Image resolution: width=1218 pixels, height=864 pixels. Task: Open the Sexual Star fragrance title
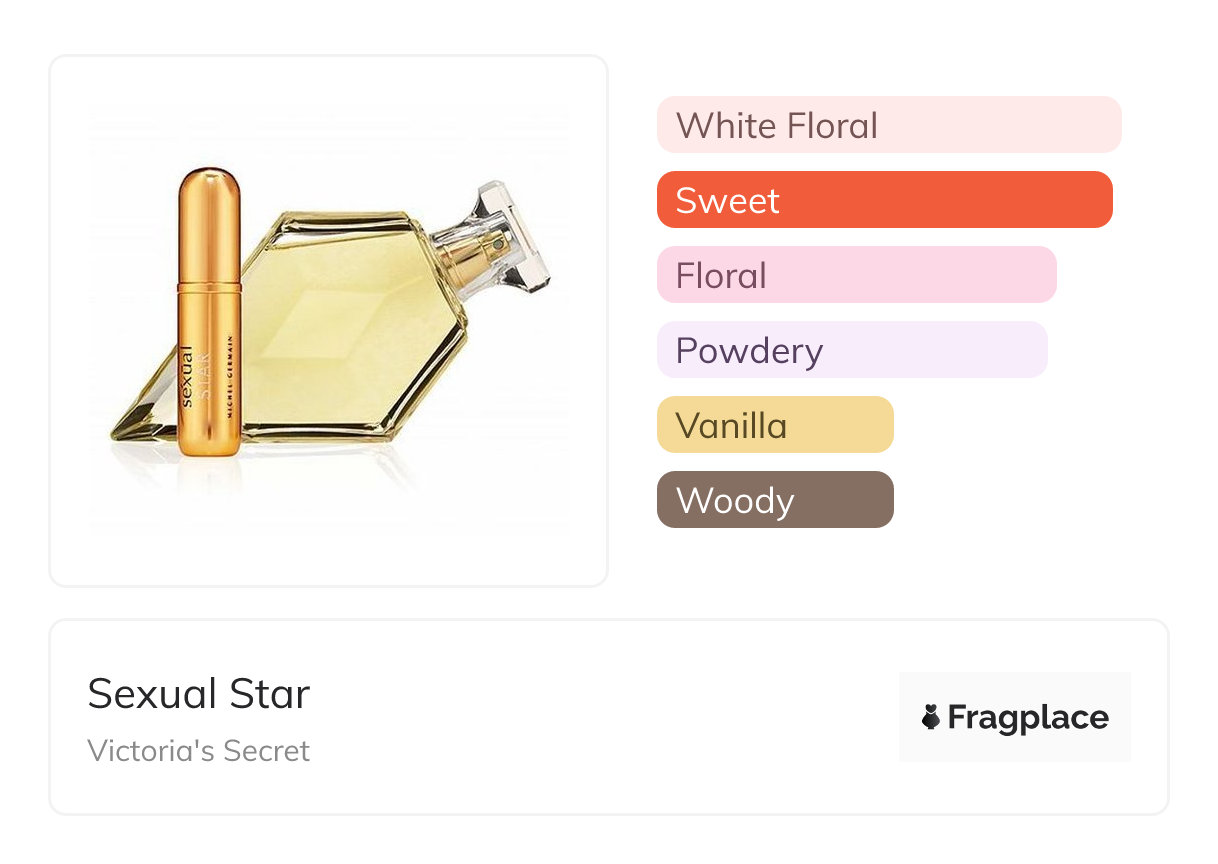pos(199,693)
